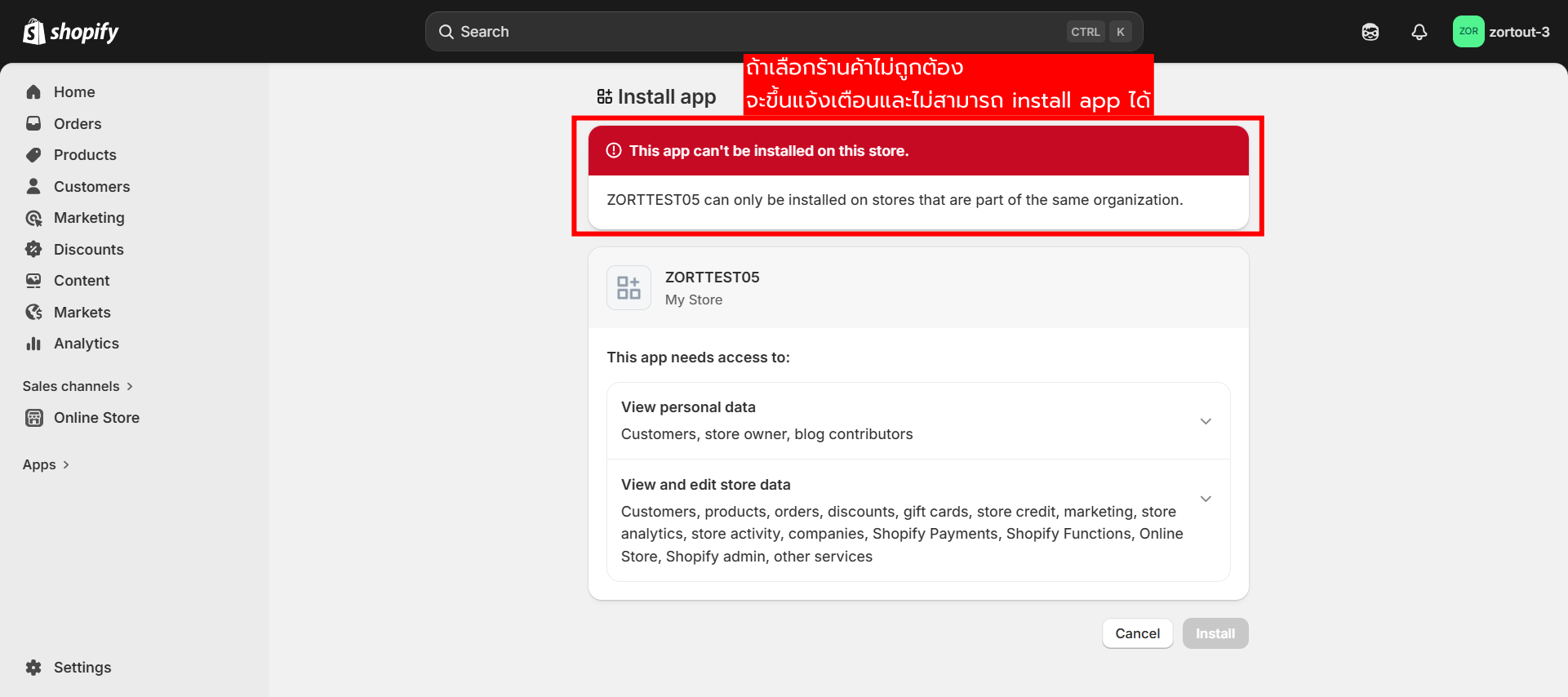Click the ZORTTEST05 app icon
The image size is (1568, 697).
pos(629,288)
